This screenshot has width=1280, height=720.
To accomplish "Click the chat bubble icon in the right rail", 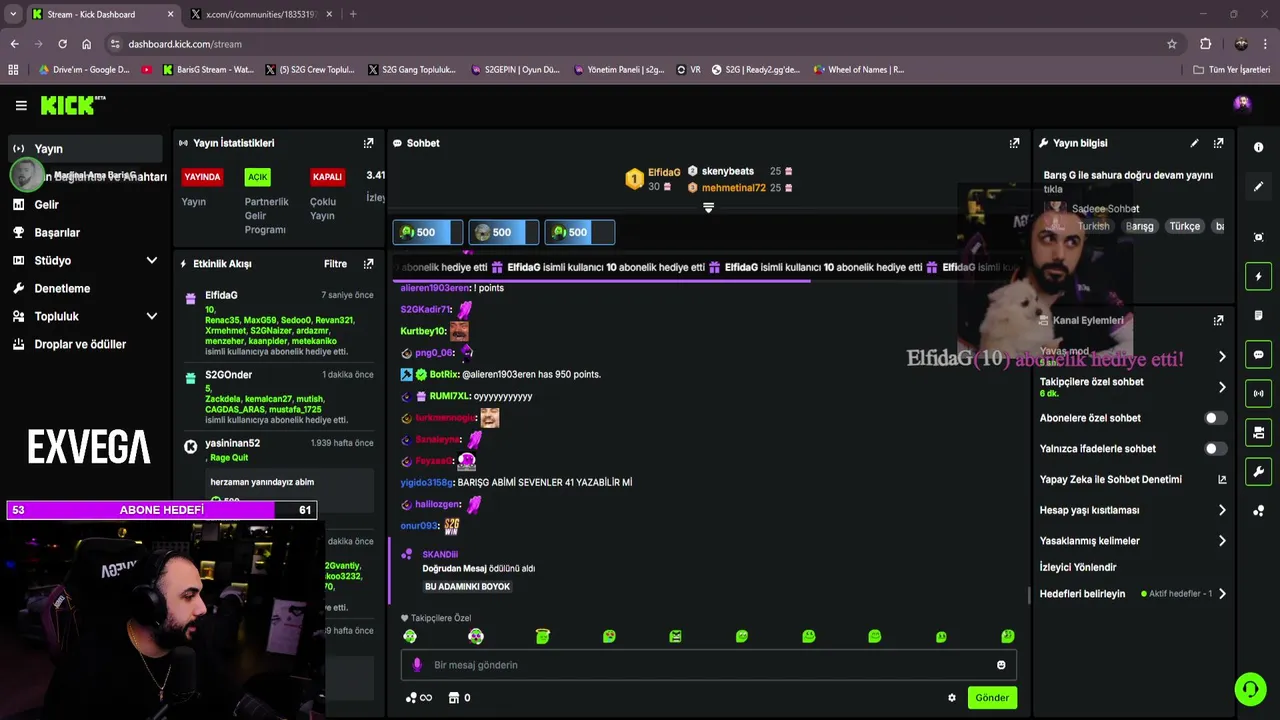I will [1258, 354].
